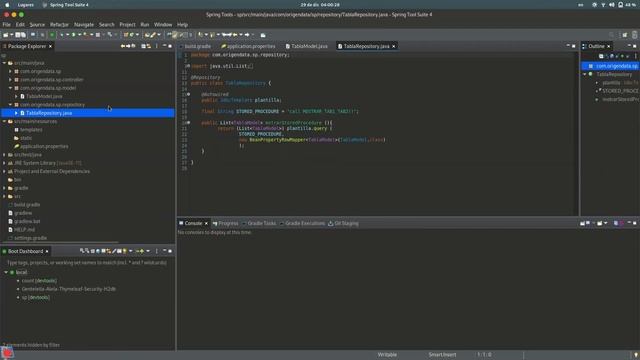Screen dimensions: 640x360
Task: Click Package Explorer horizontal scrollbar
Action: click(x=61, y=242)
